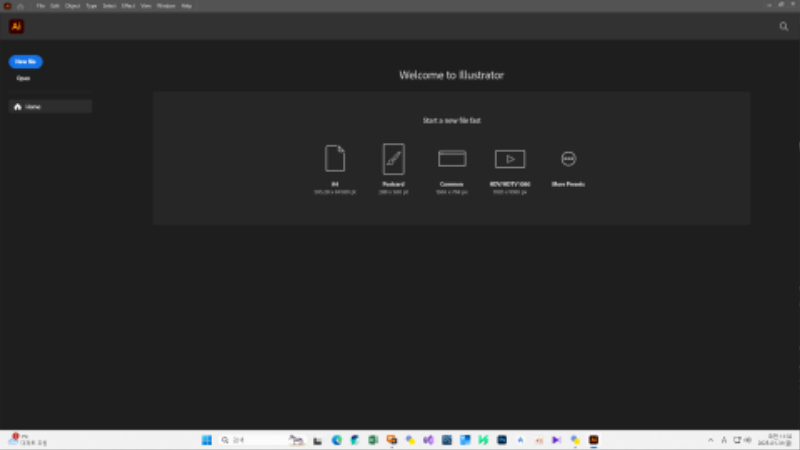
Task: Pick the HDV/HDTV 1080 video preset
Action: click(x=510, y=159)
